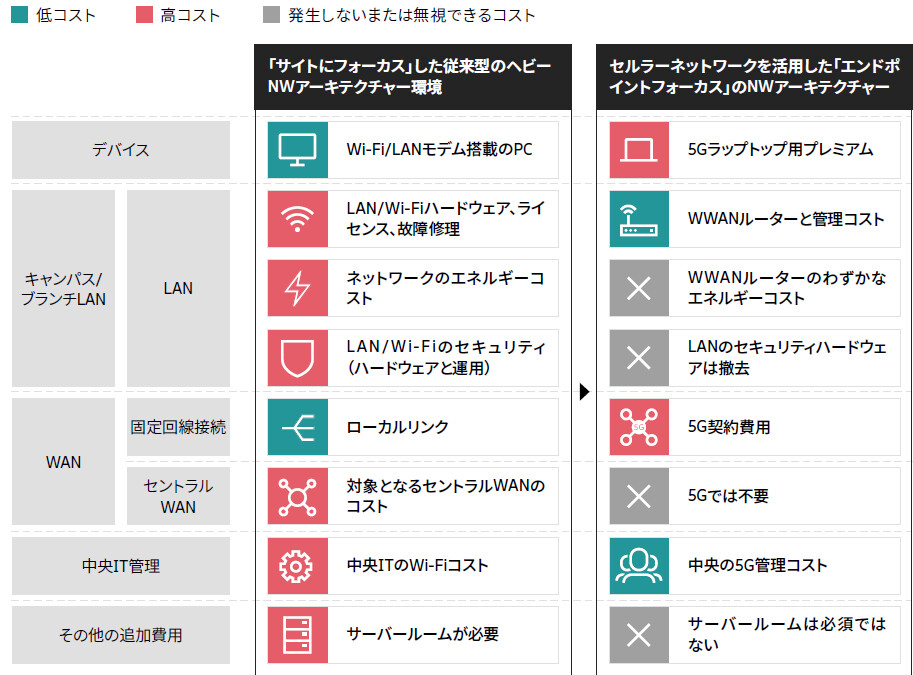Click the gray legend swatch for negligible cost
Screen dimensions: 913x675
click(270, 16)
